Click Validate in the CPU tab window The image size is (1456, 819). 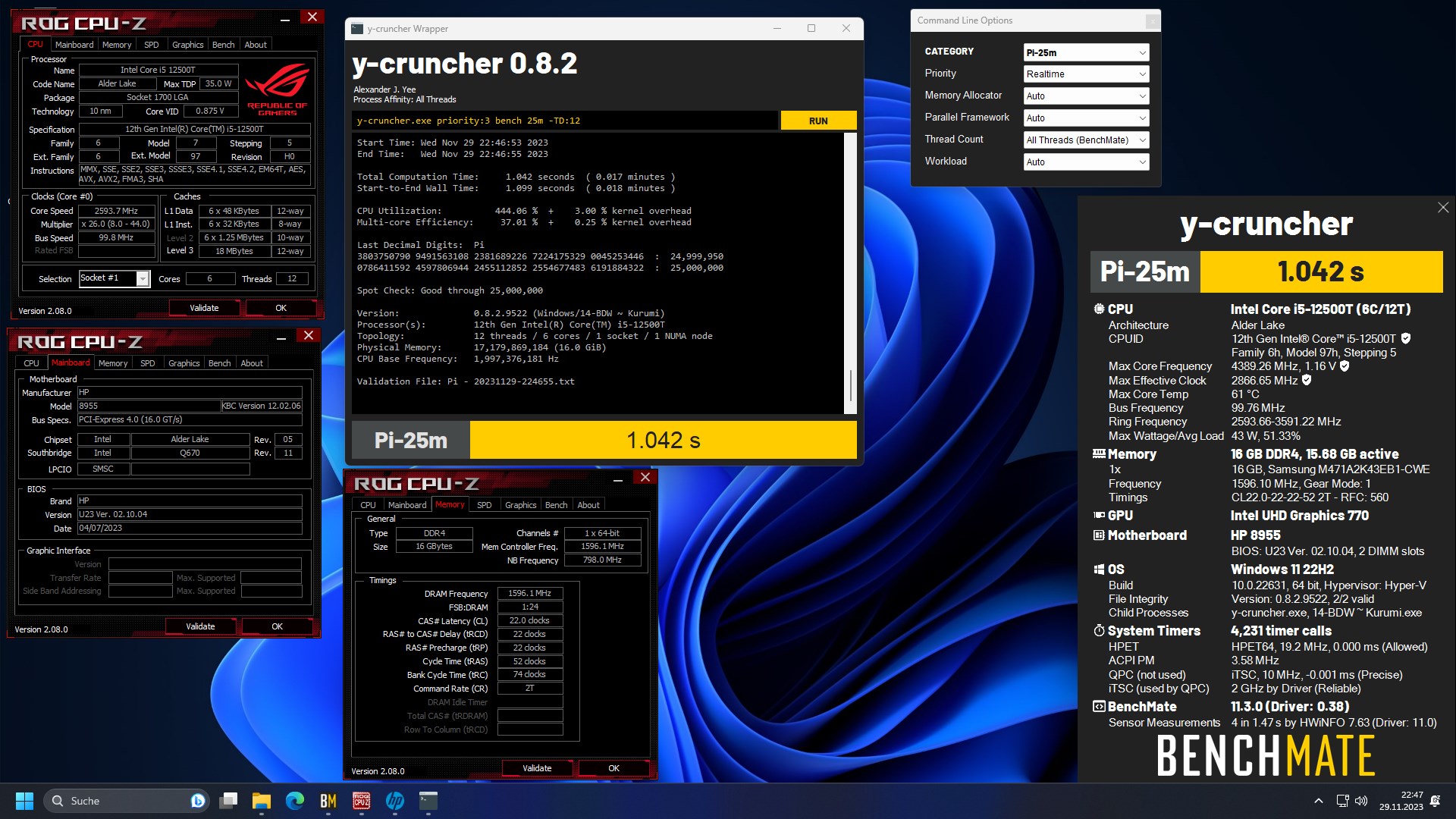click(x=204, y=308)
